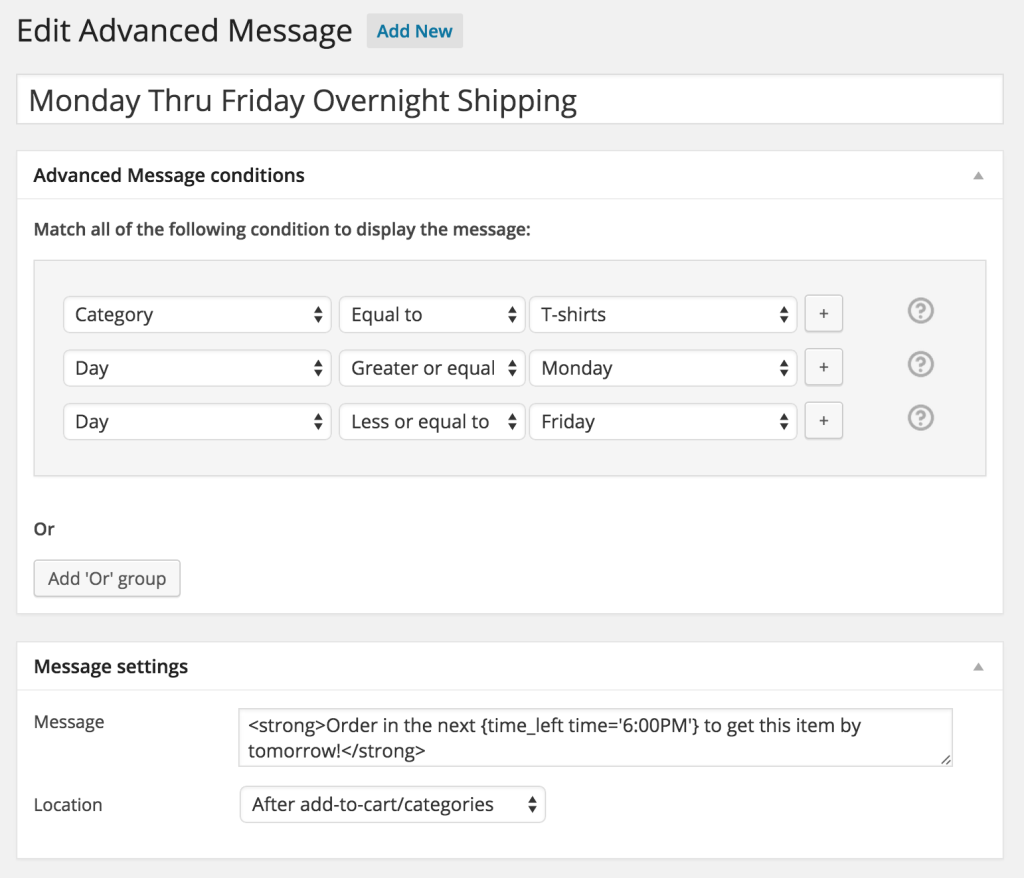Open the Location dropdown under Message settings
Viewport: 1024px width, 878px height.
tap(392, 804)
